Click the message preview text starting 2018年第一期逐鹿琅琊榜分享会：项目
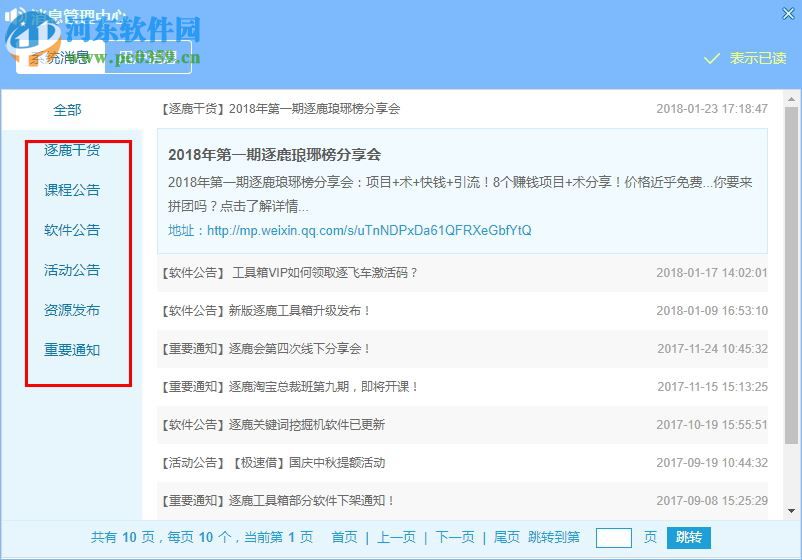This screenshot has height=560, width=802. pos(460,194)
